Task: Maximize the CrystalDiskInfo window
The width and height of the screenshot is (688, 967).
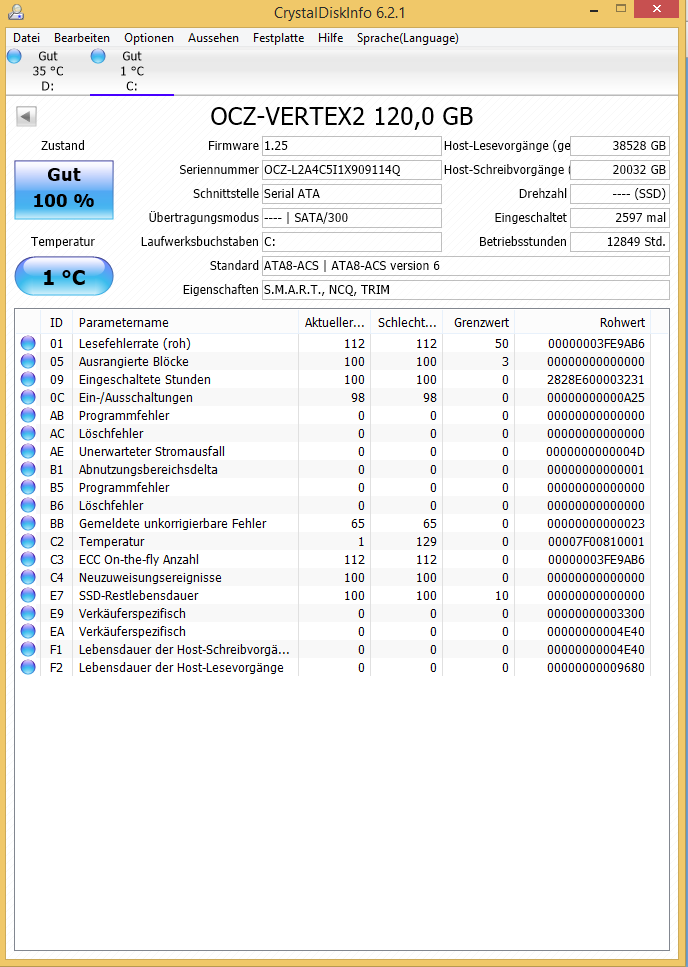Action: 621,10
